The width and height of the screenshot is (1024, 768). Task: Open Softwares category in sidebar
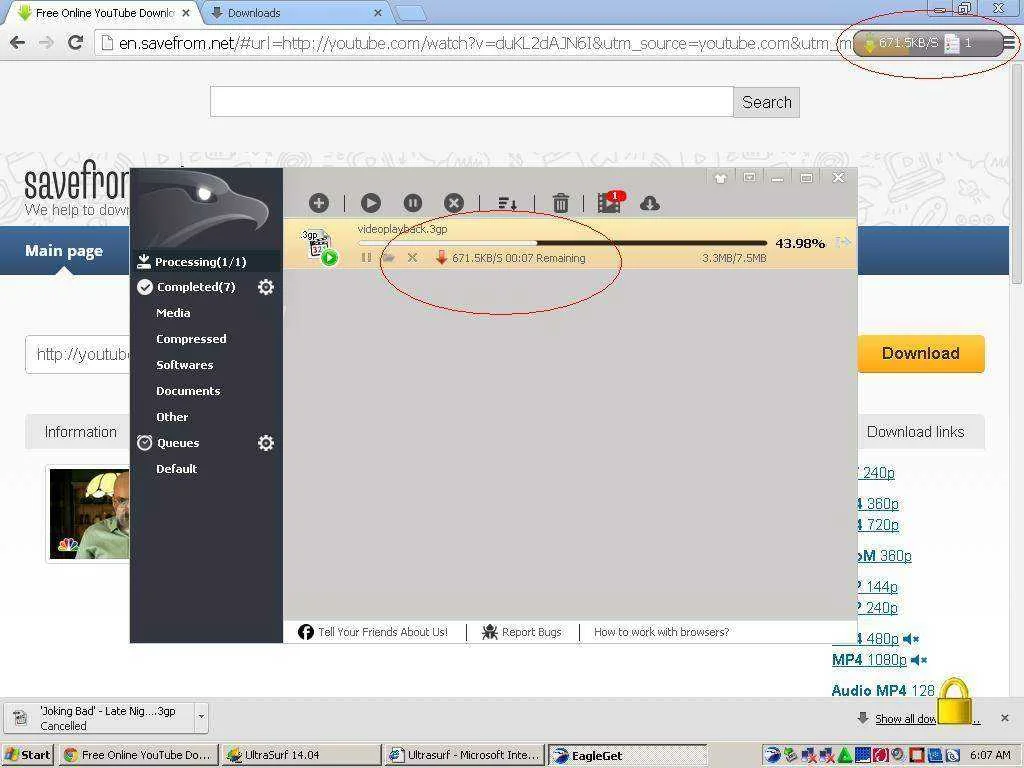coord(185,365)
